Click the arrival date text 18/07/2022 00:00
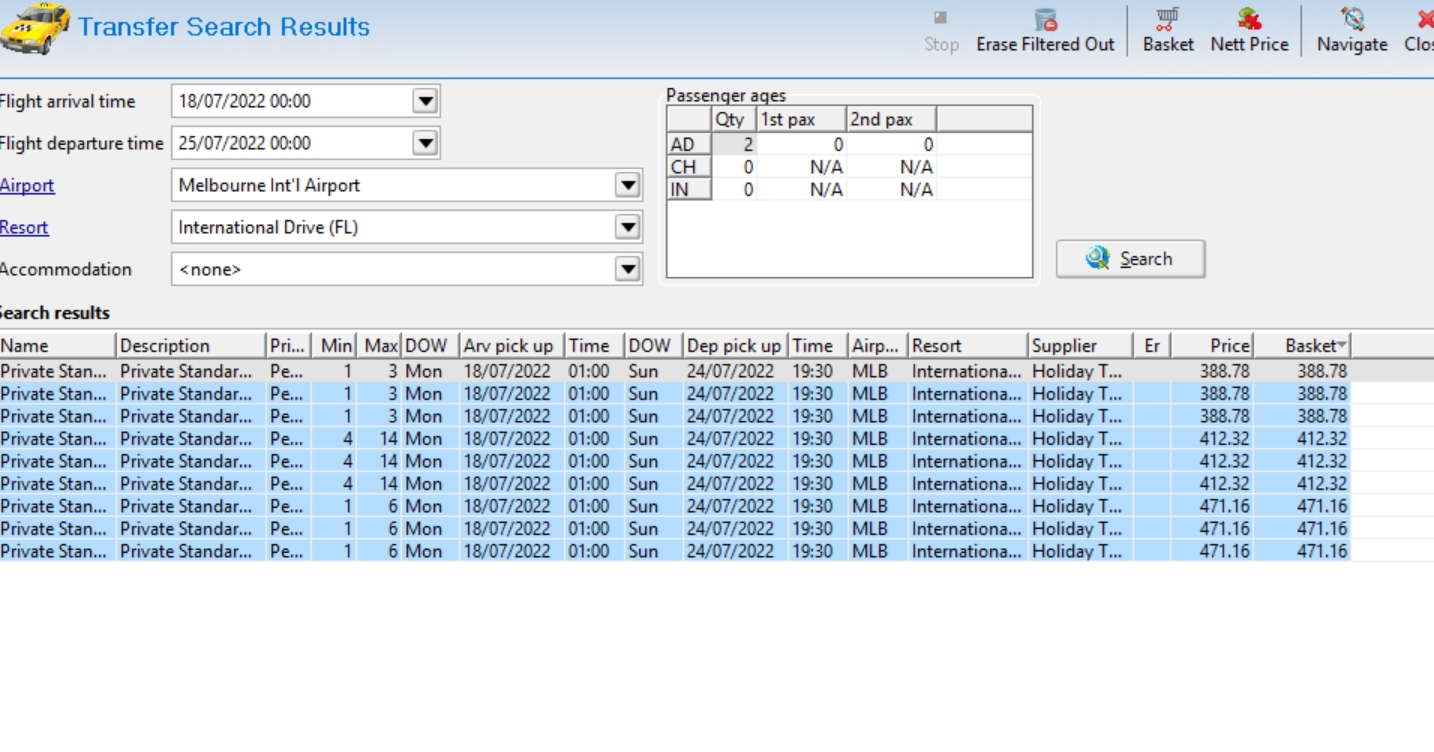 pyautogui.click(x=245, y=101)
